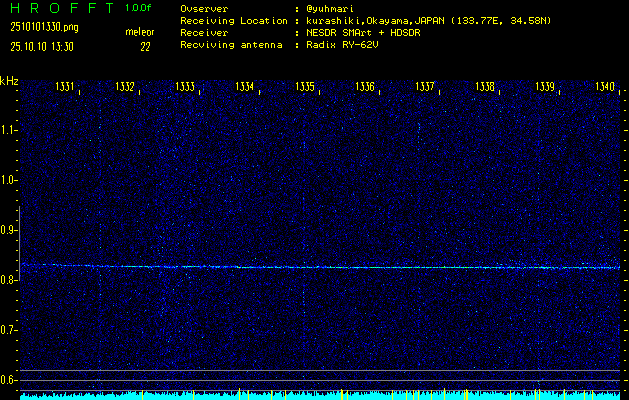Jump to the 1333 time marker
This screenshot has height=400, width=629.
point(186,88)
